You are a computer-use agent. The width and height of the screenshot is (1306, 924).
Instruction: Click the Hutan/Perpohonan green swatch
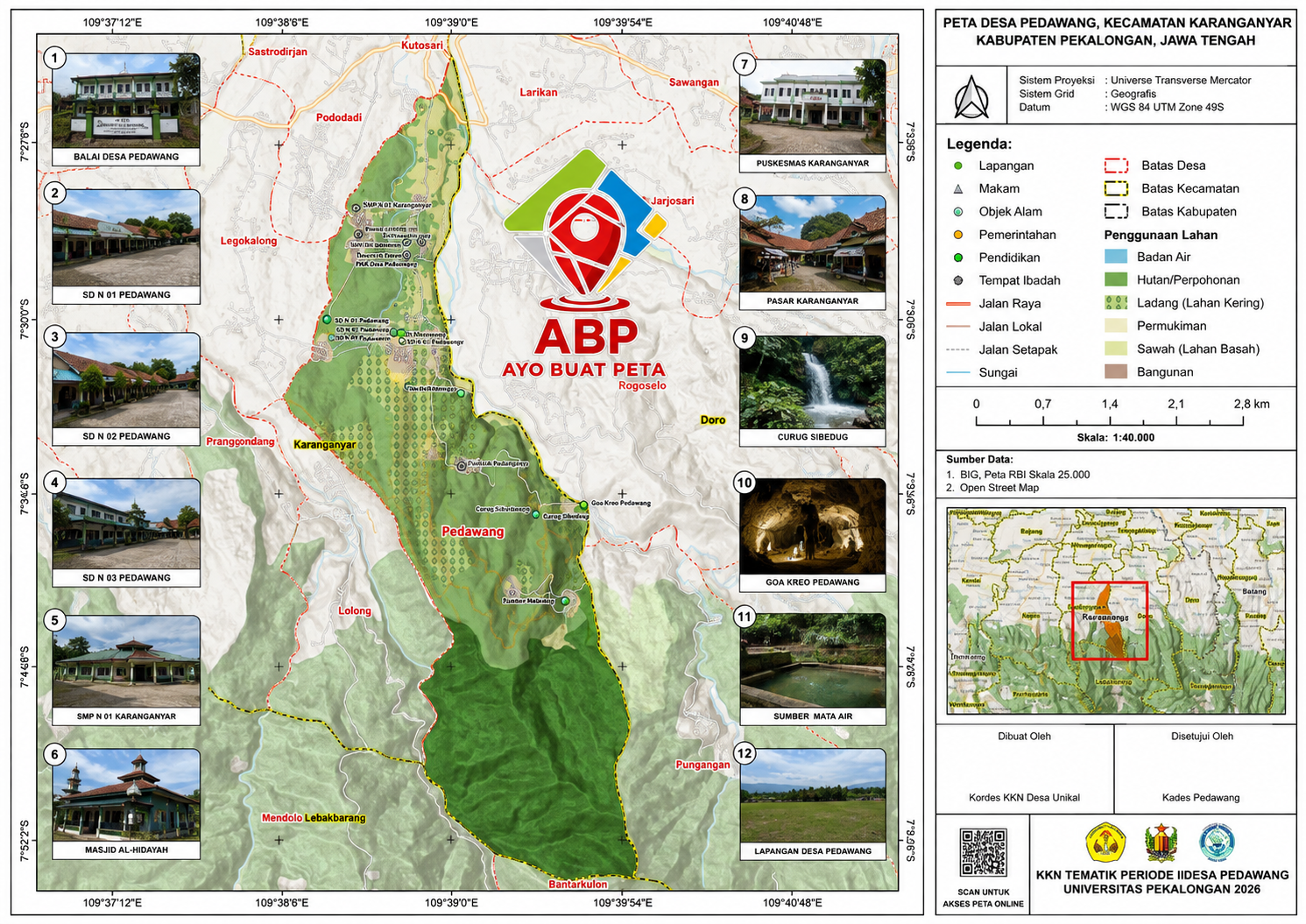pyautogui.click(x=1116, y=279)
